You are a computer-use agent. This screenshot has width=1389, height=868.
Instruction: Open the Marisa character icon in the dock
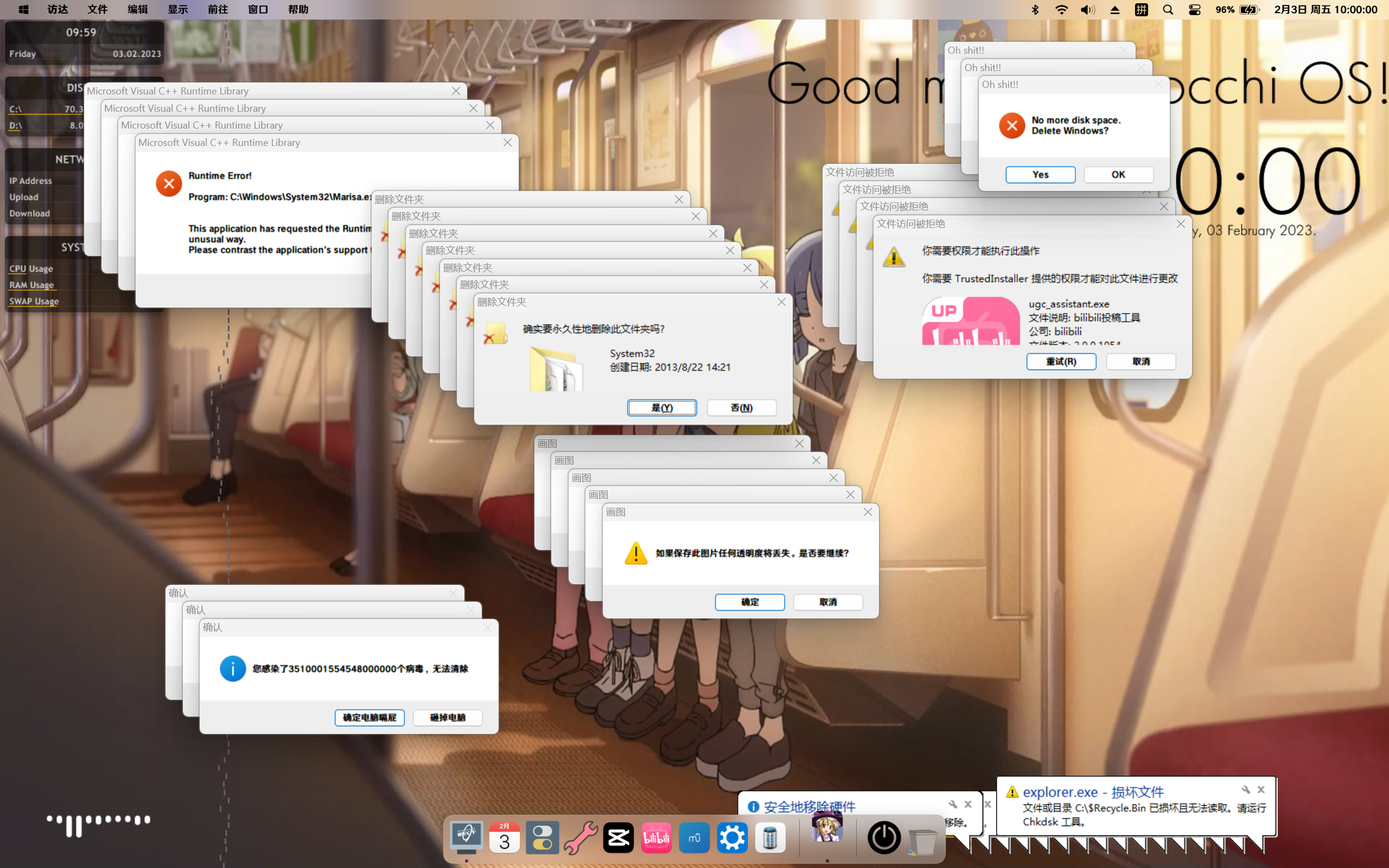[827, 828]
